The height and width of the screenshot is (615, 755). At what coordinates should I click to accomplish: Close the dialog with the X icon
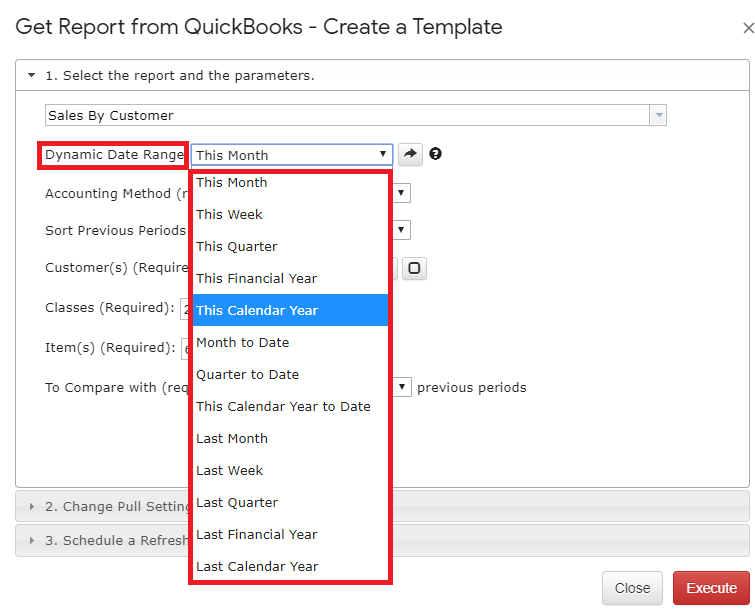[x=748, y=28]
